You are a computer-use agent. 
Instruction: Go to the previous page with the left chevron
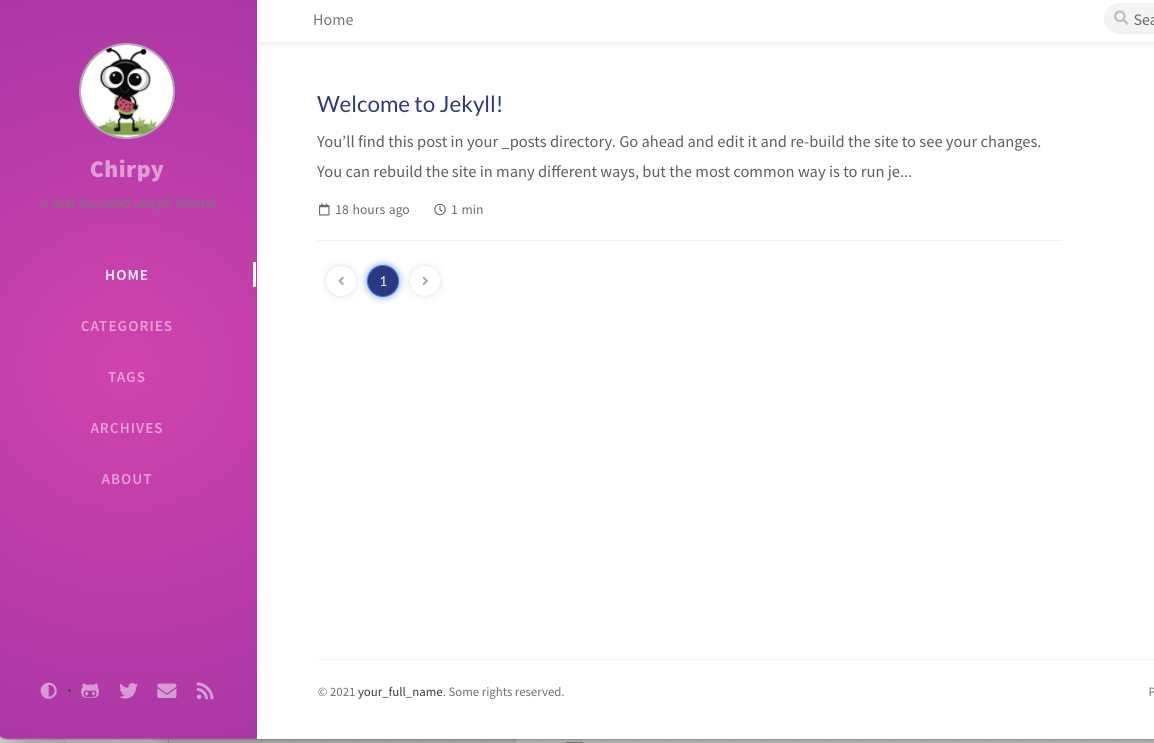(341, 281)
